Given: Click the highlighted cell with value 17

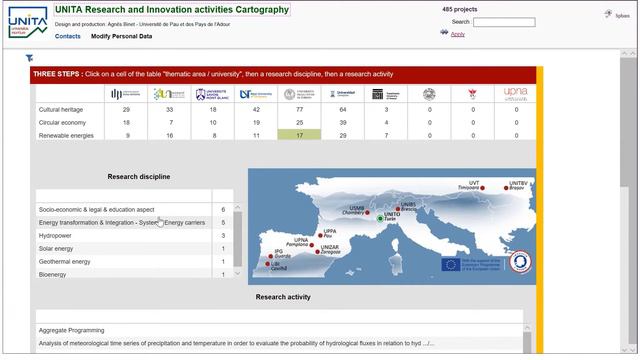Looking at the screenshot, I should (299, 135).
